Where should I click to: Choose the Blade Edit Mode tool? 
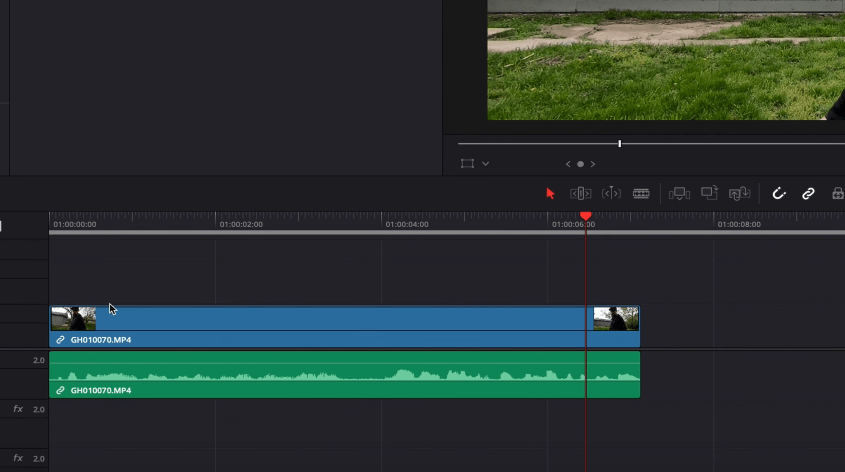tap(641, 193)
